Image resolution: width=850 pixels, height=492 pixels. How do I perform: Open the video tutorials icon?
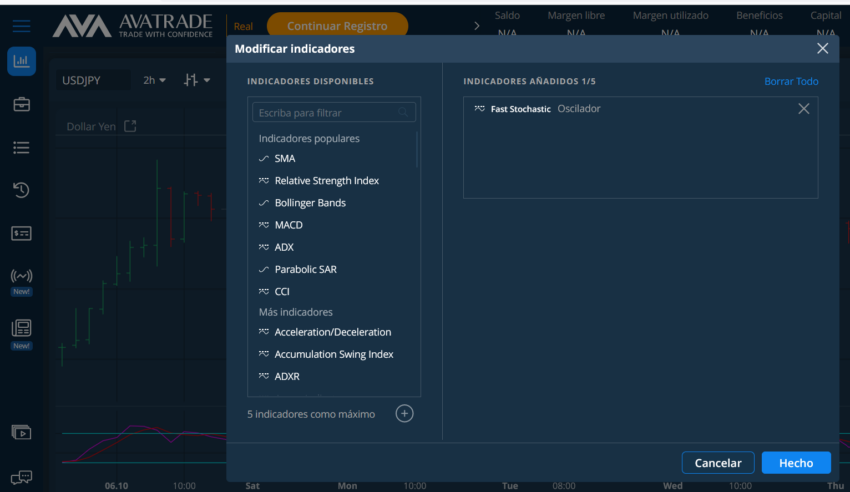[21, 432]
